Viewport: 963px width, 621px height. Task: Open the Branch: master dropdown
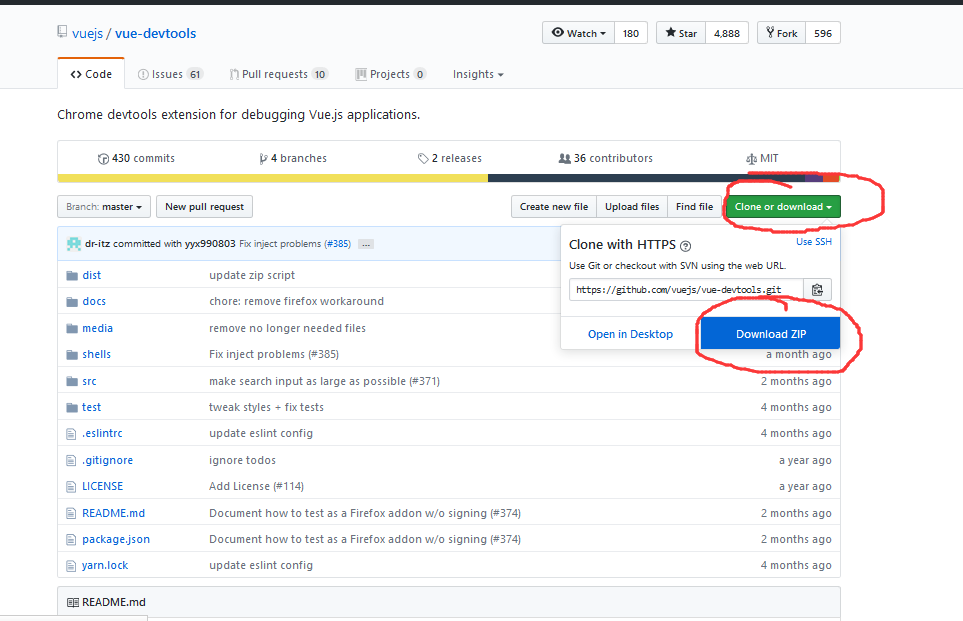click(104, 207)
